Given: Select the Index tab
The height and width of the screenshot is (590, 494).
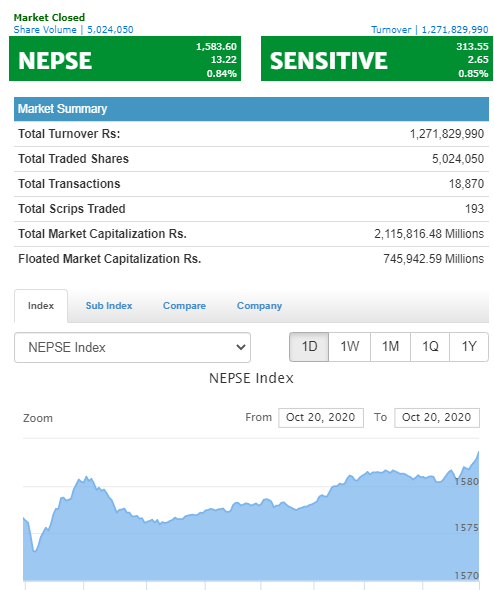Looking at the screenshot, I should click(41, 306).
